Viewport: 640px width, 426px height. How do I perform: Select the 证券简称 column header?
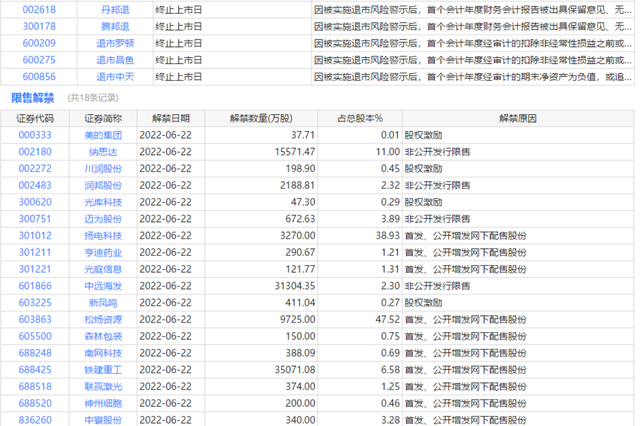(103, 118)
